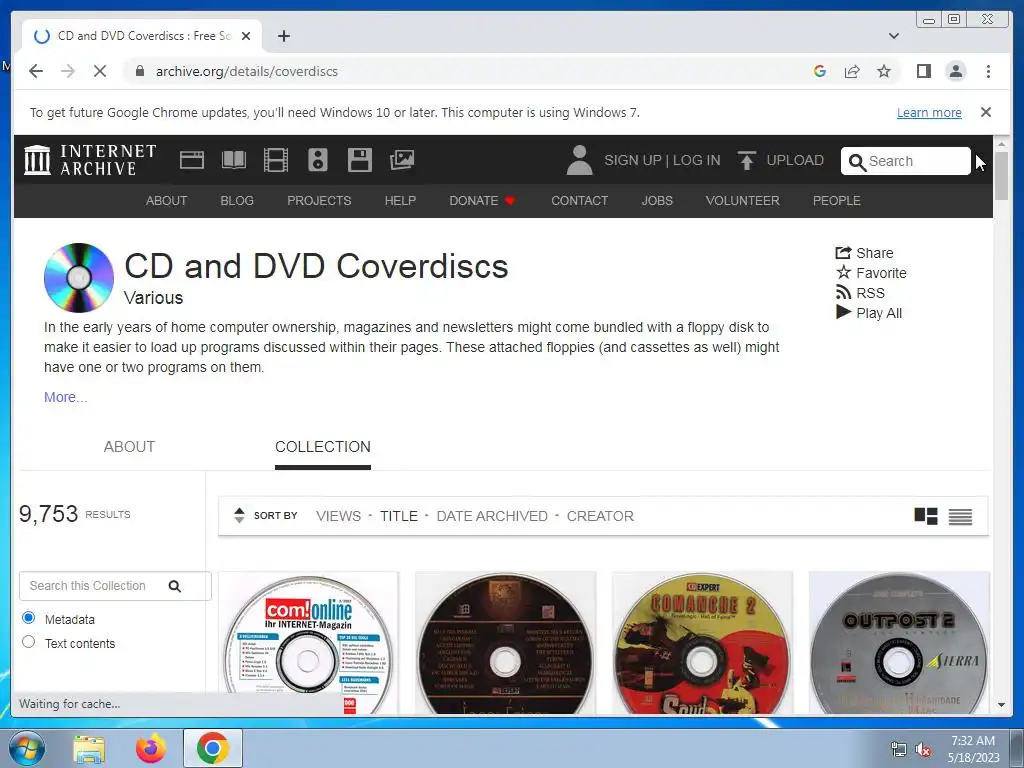Open the DONATE menu item
This screenshot has width=1024, height=768.
pos(482,200)
